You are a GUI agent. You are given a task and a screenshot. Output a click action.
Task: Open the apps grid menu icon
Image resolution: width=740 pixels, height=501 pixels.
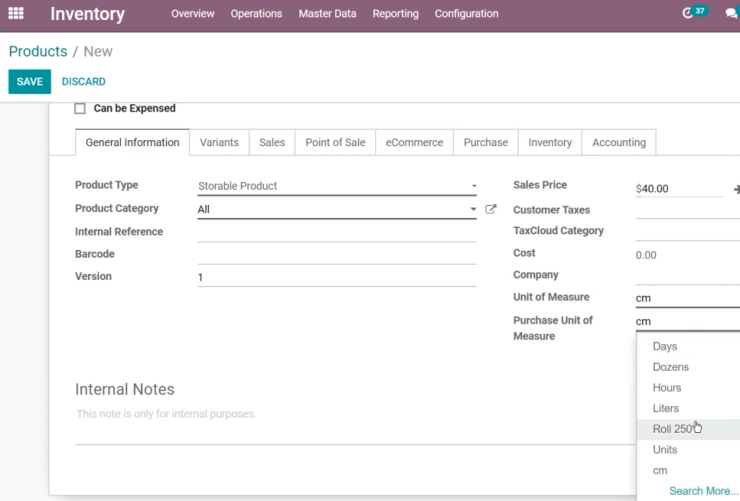[x=16, y=13]
